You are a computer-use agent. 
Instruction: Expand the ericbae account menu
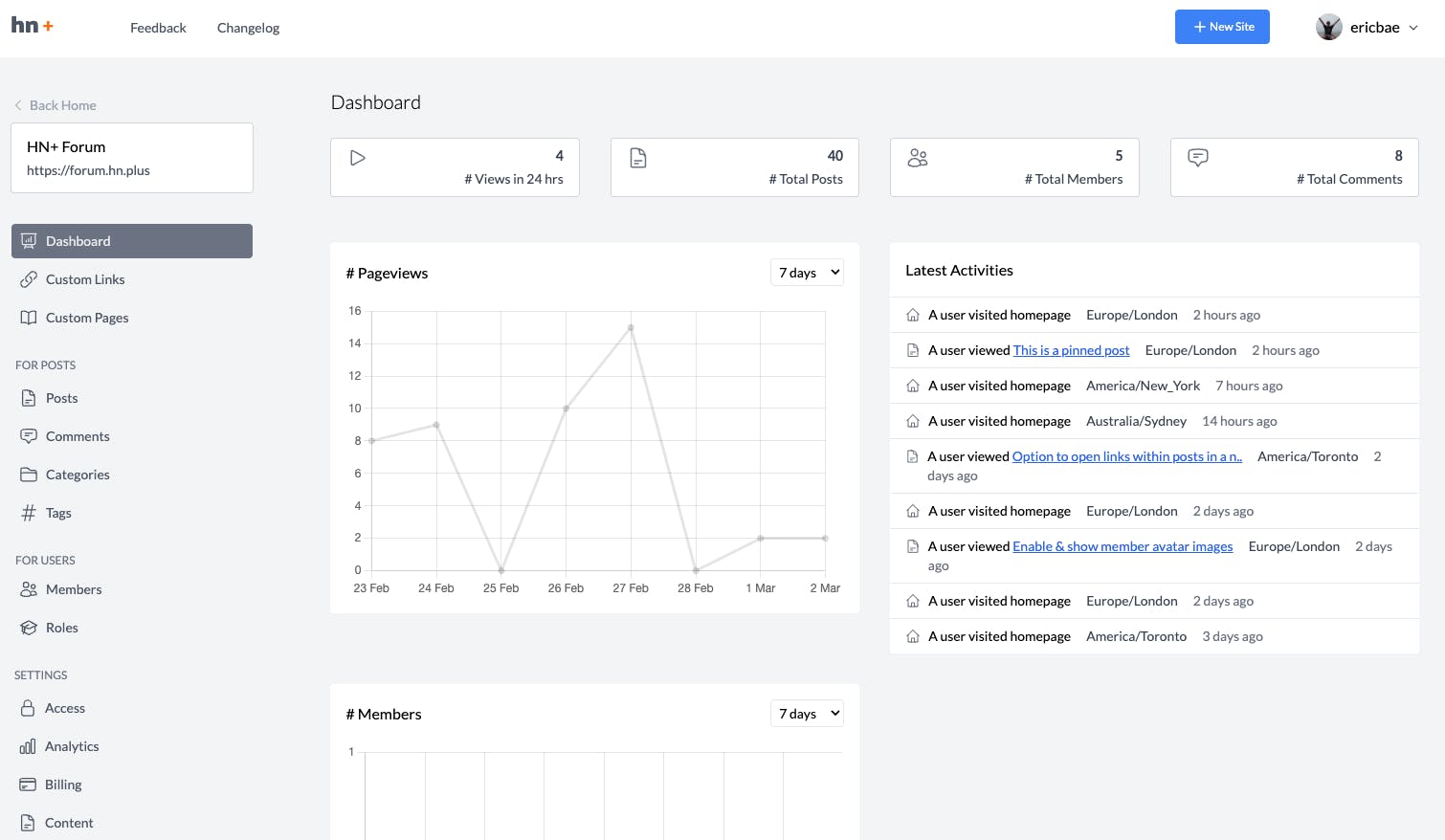1367,28
